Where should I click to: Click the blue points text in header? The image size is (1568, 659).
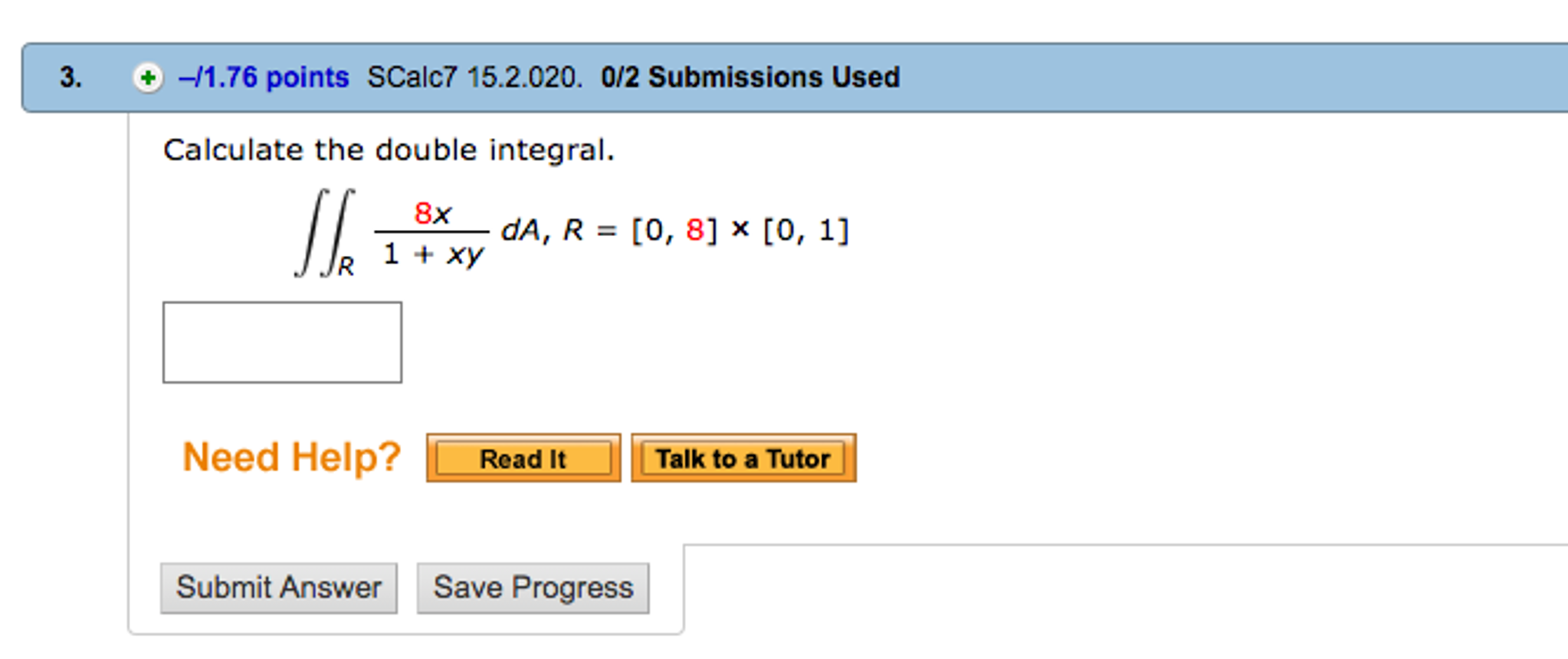[263, 77]
